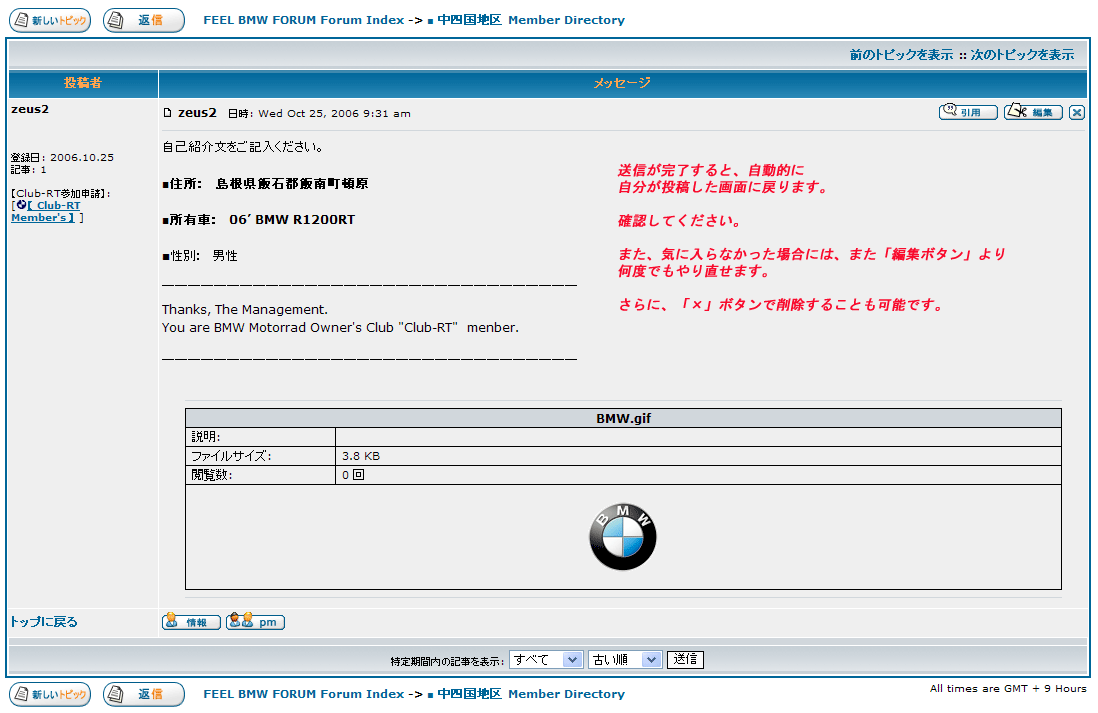Click the 自己紹介文をご記入ください。 line
This screenshot has height=713, width=1098.
[x=242, y=147]
